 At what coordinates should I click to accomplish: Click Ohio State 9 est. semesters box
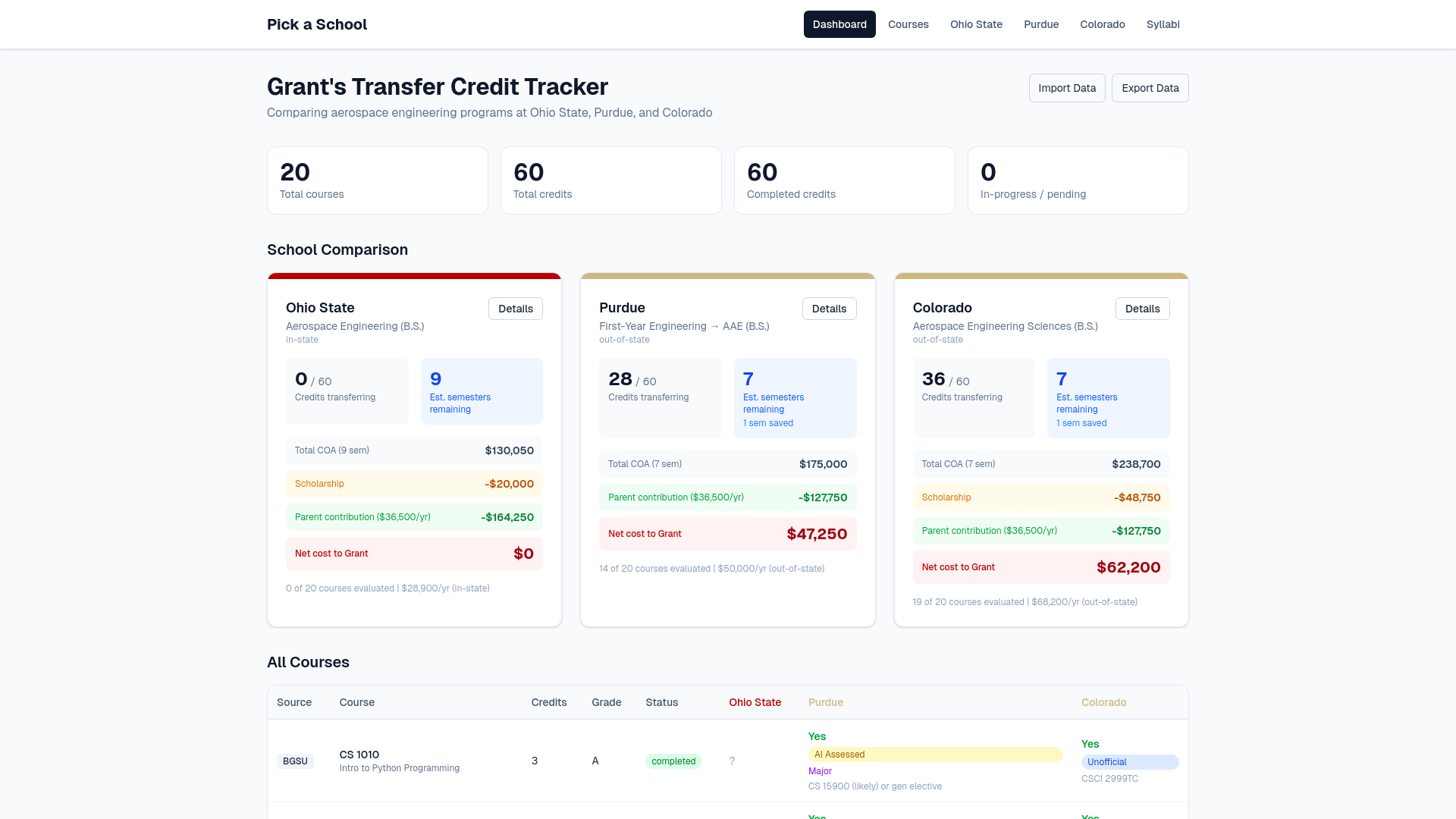coord(482,391)
